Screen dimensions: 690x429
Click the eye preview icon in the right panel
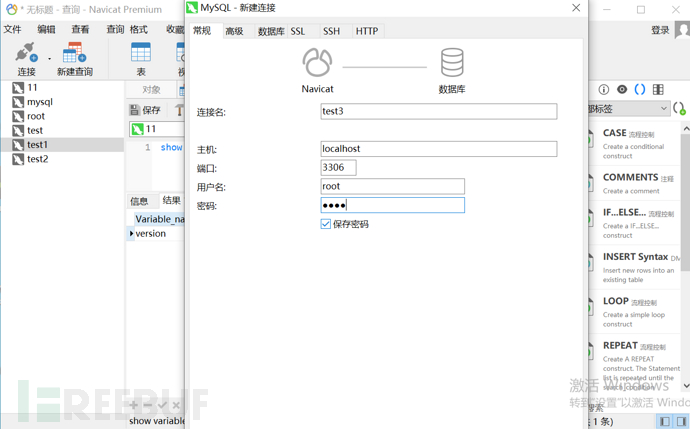pos(622,89)
